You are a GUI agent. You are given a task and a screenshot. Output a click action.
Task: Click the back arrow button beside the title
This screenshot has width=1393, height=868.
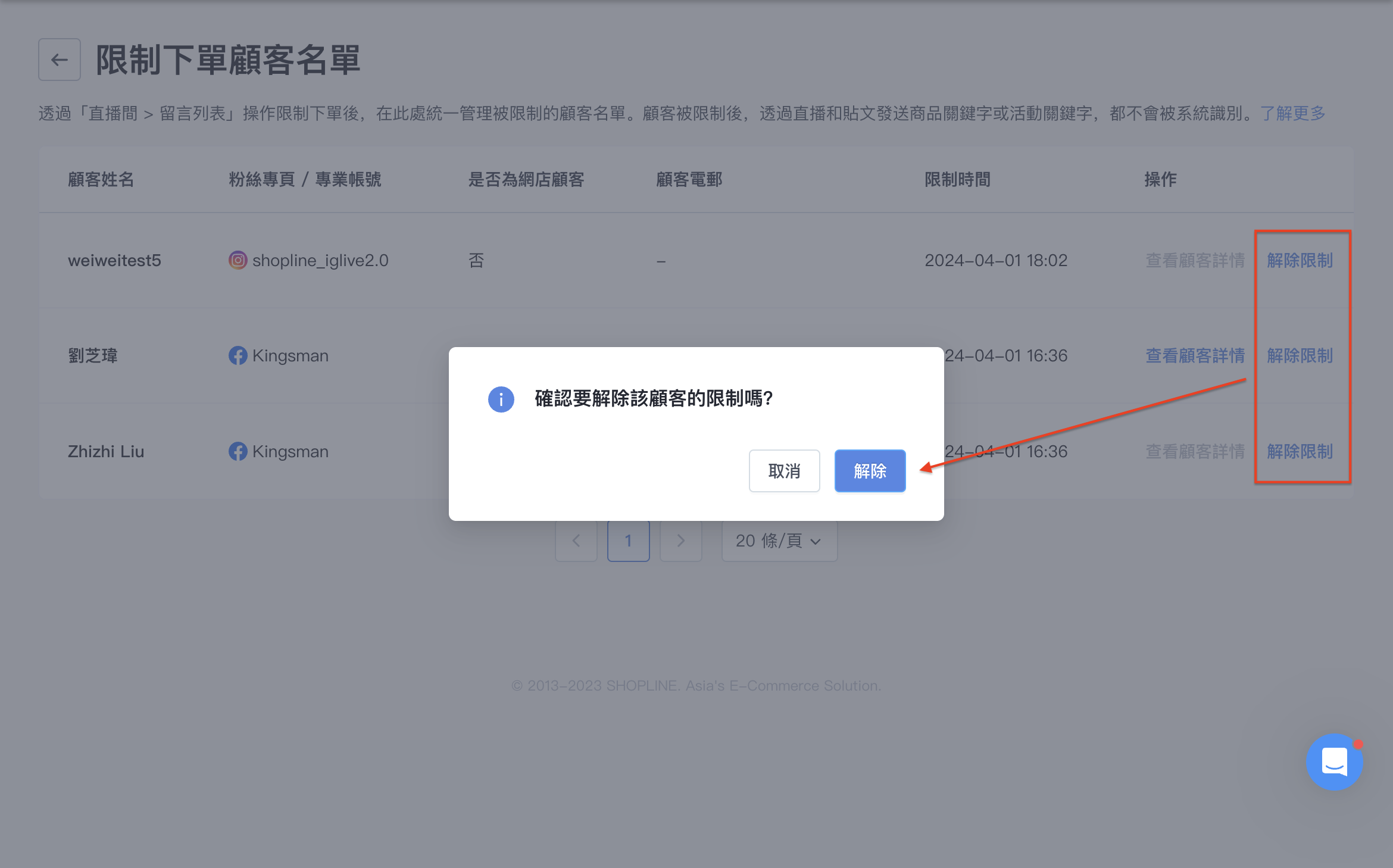60,60
